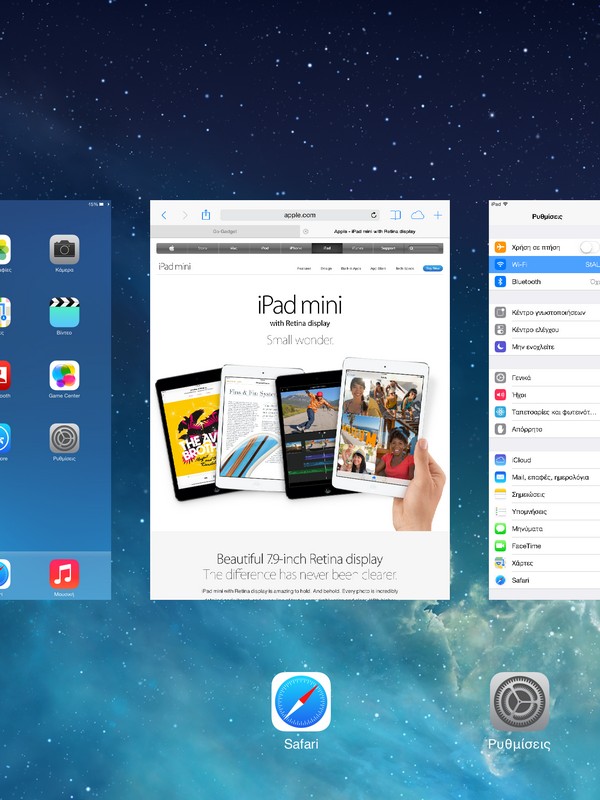Open Bluetooth in the Settings list
The image size is (600, 800).
[544, 282]
